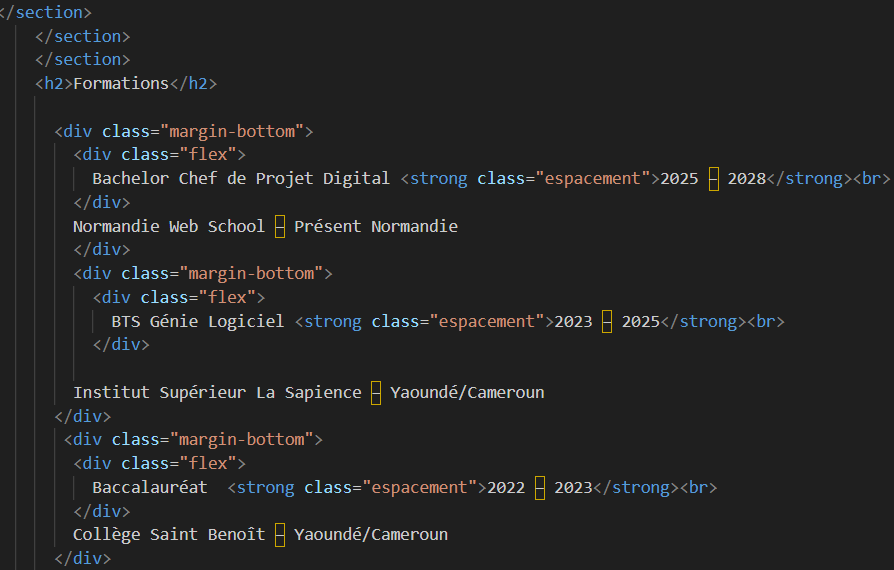Click the word Baccalauréat
This screenshot has height=570, width=894.
click(x=150, y=487)
